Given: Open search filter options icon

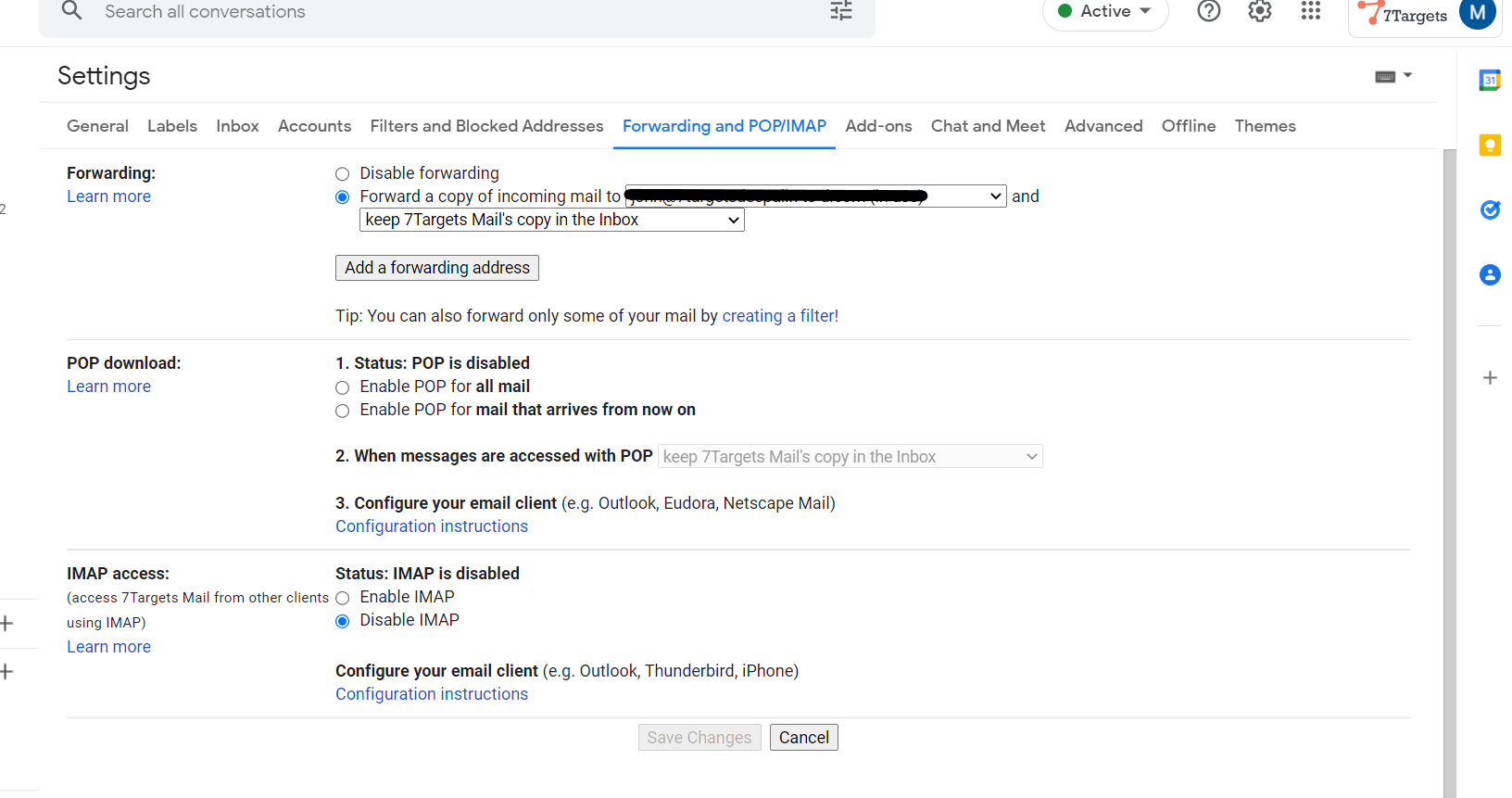Looking at the screenshot, I should (x=840, y=11).
